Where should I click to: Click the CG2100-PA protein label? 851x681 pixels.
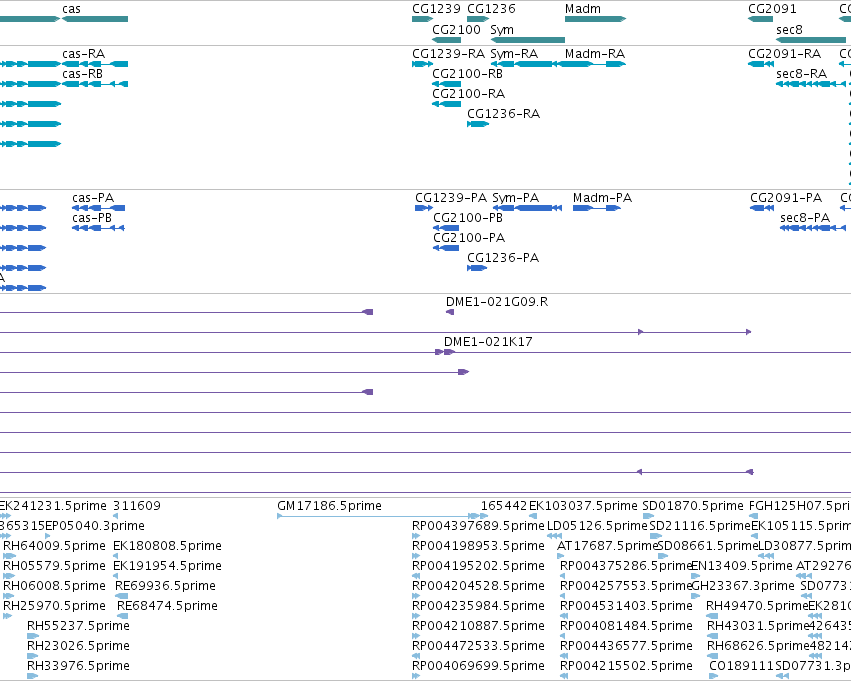469,238
